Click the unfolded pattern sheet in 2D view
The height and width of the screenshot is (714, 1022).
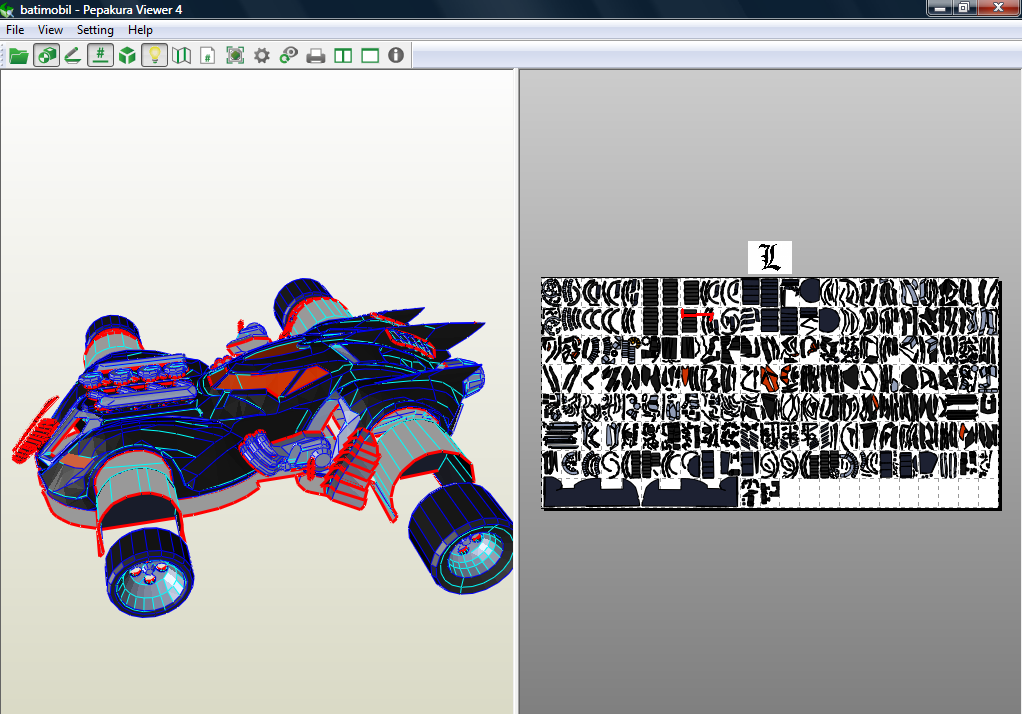770,393
